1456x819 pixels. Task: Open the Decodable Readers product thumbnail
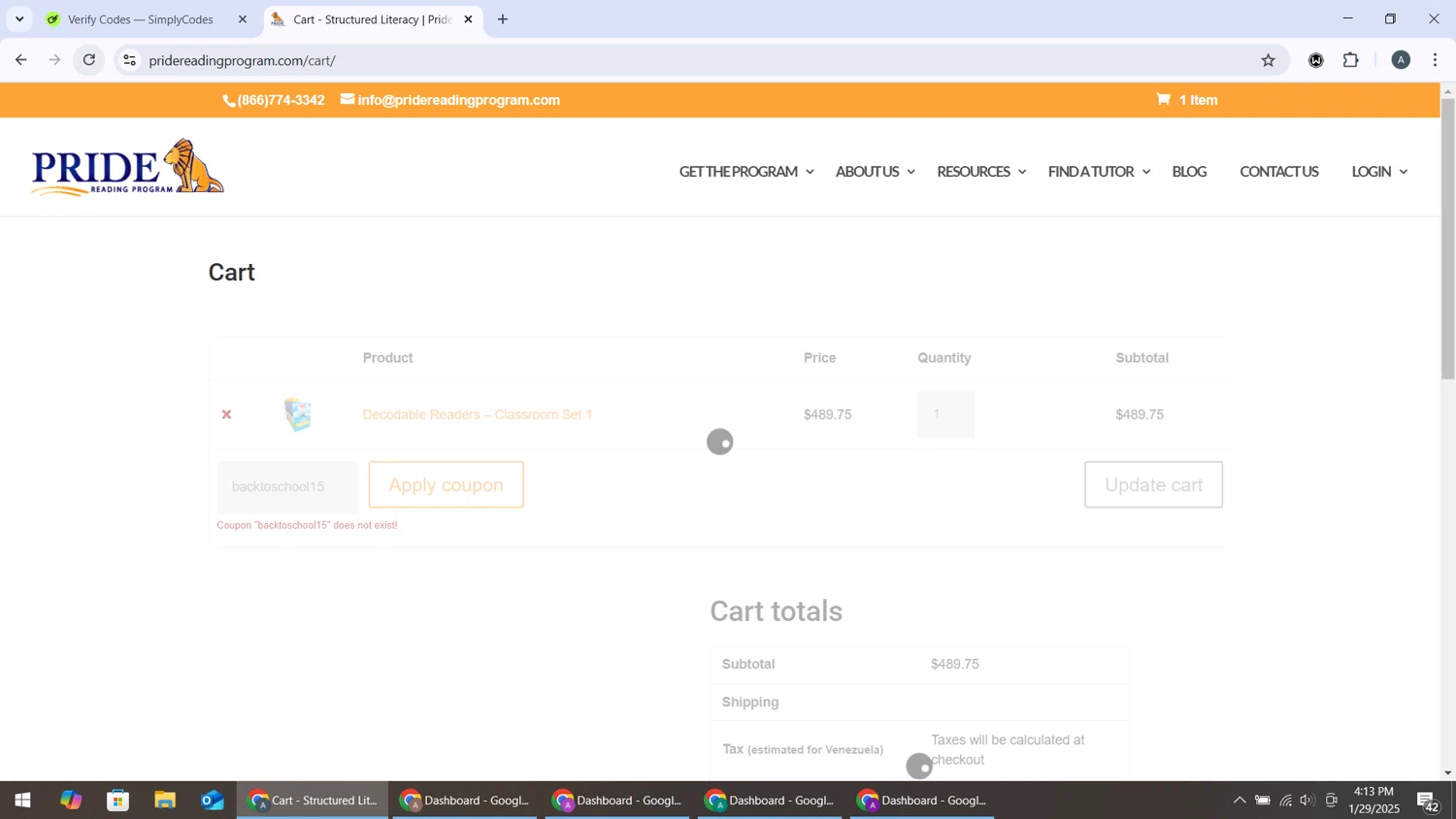pos(298,414)
